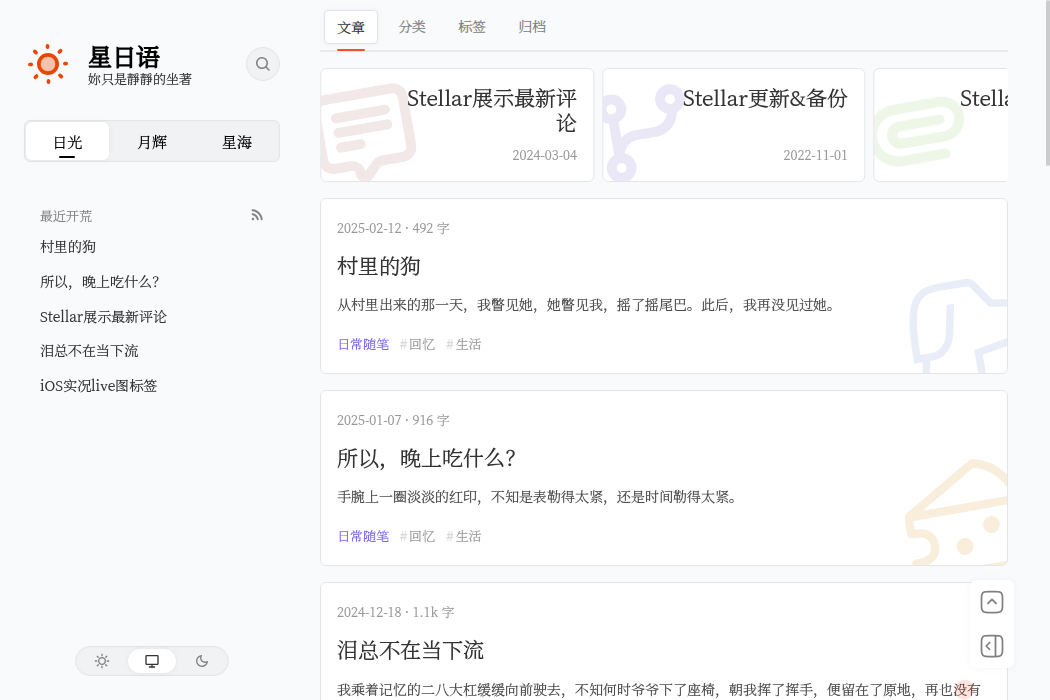Go to the 归档 tab
Viewport: 1050px width, 700px height.
coord(532,27)
